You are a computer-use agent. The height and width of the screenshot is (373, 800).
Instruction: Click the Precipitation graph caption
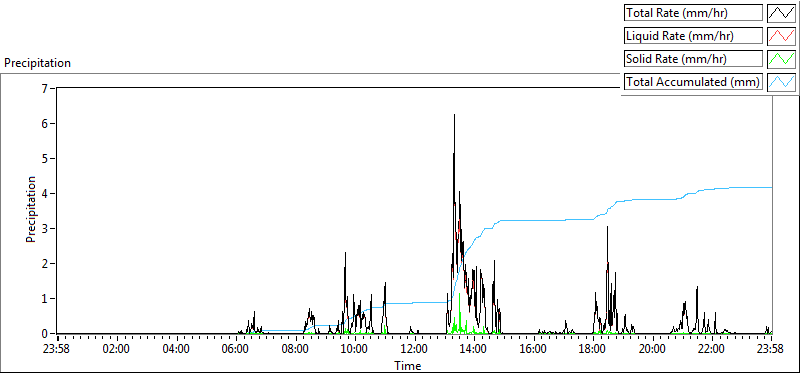coord(38,63)
